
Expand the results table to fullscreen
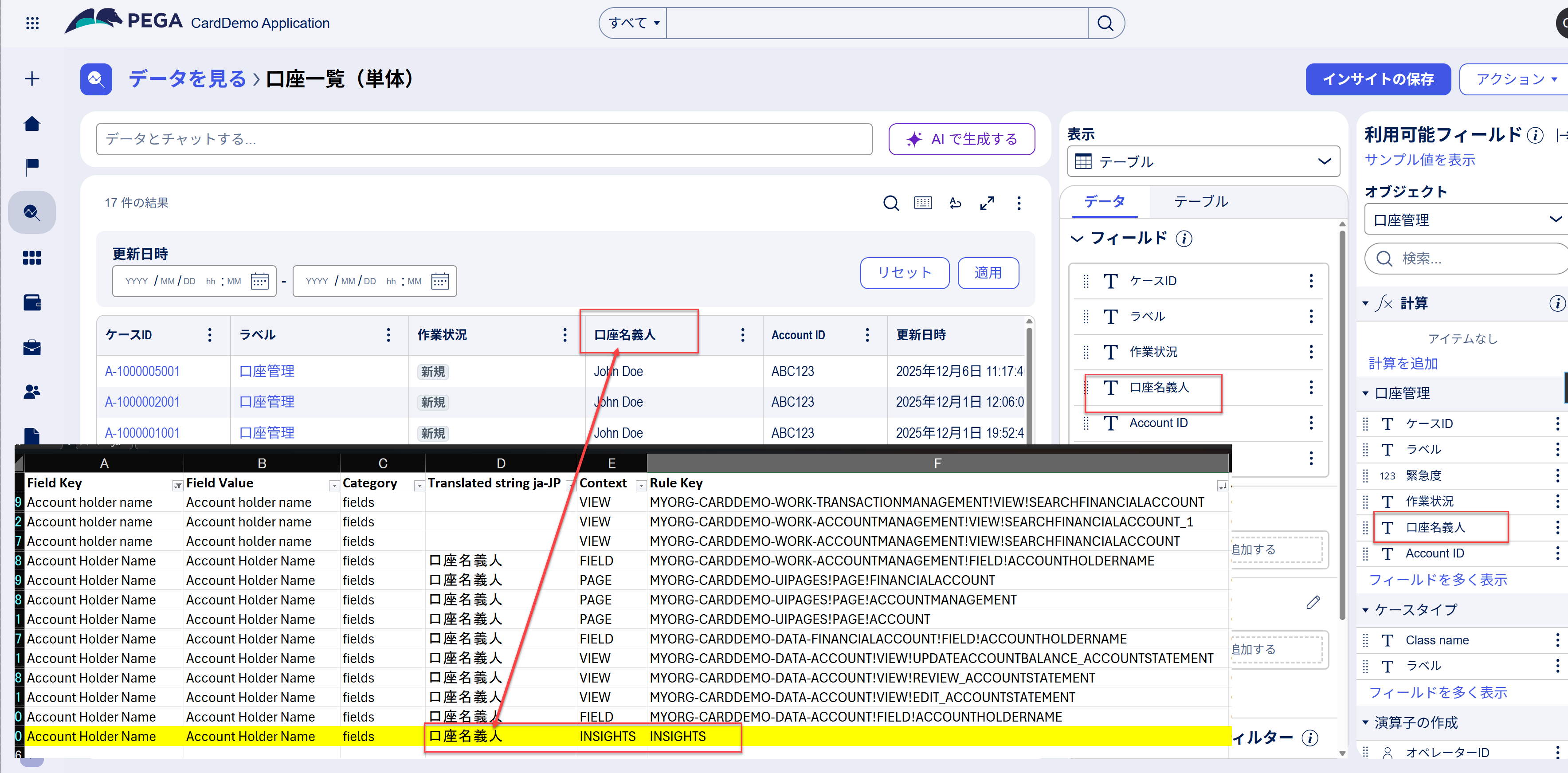pyautogui.click(x=987, y=203)
